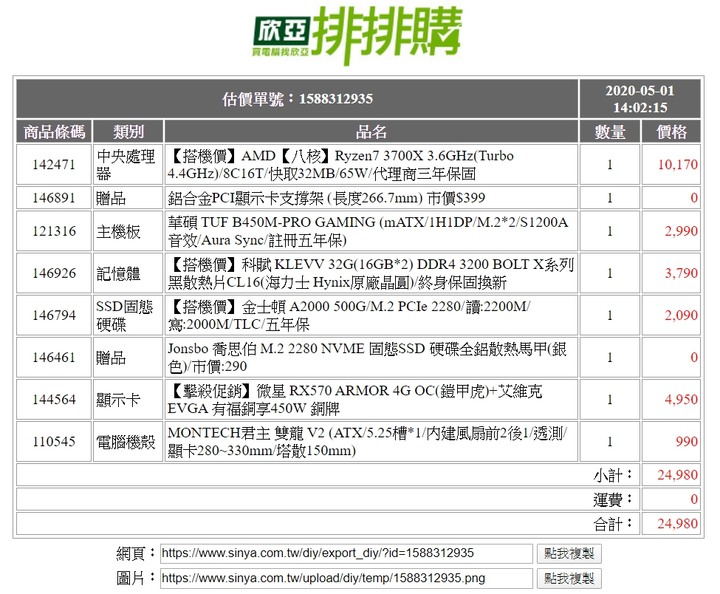Click the MONTECH君主 雙龍 V2 product name
720x594 pixels.
coord(367,442)
